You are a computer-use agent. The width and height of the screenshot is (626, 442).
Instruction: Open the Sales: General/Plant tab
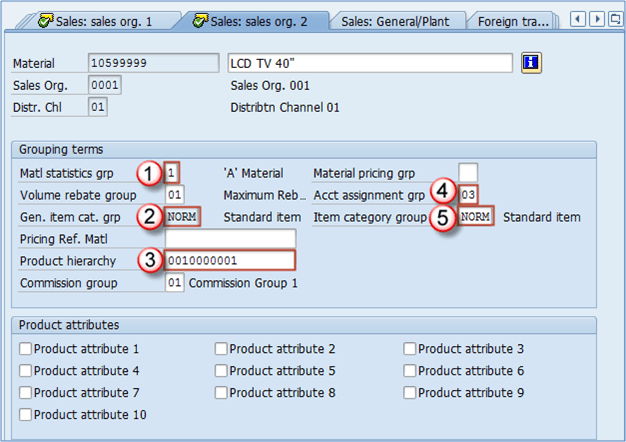point(395,20)
